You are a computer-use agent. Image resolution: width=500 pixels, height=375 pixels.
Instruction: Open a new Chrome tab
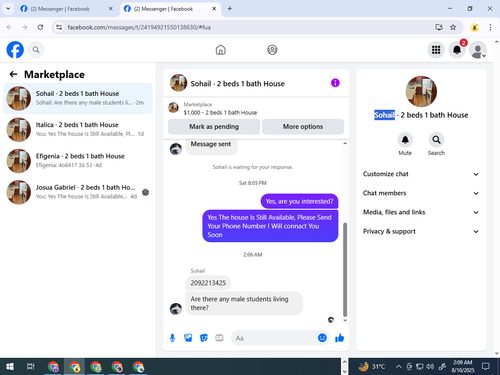click(230, 9)
